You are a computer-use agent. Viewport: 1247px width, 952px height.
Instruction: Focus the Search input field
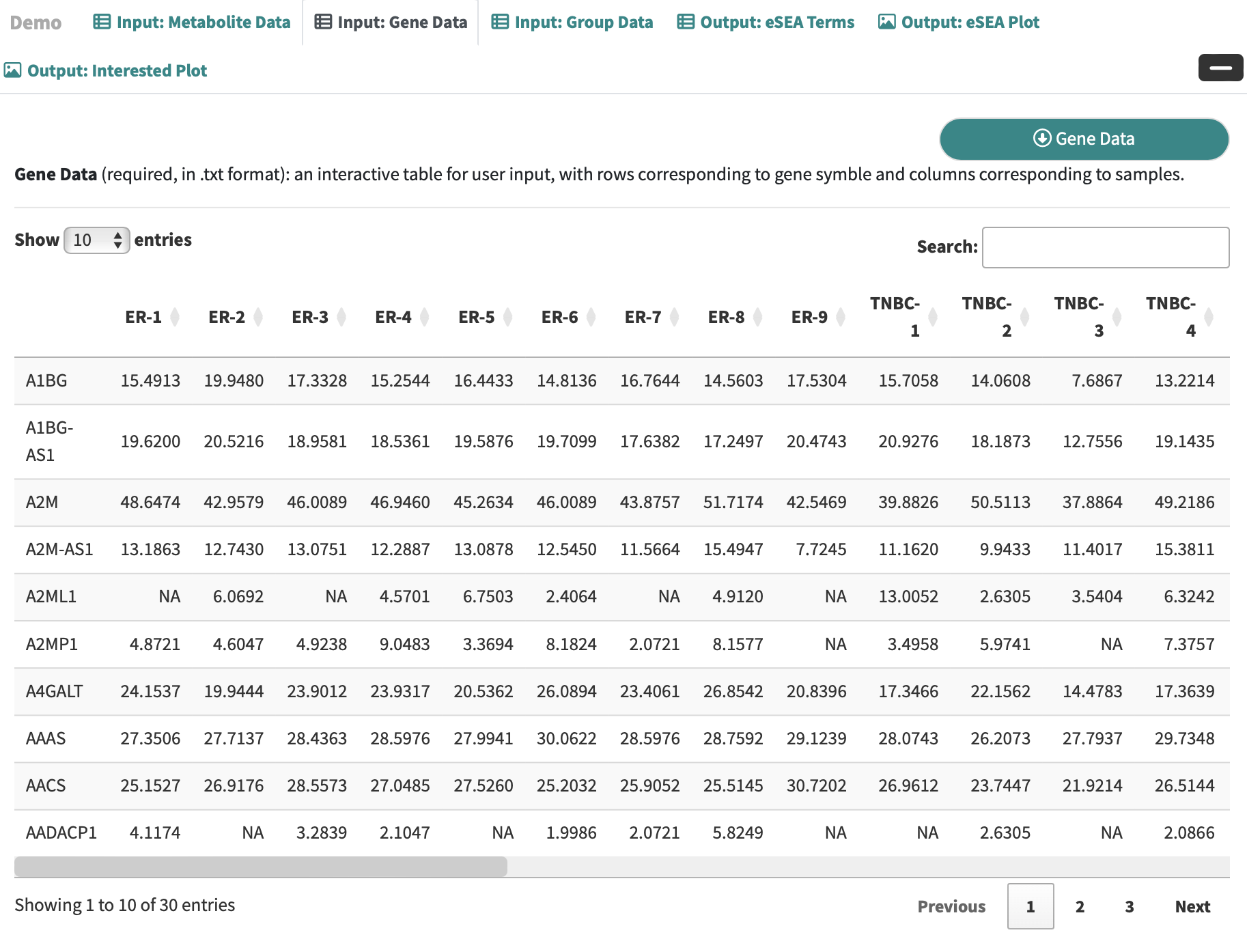coord(1105,247)
